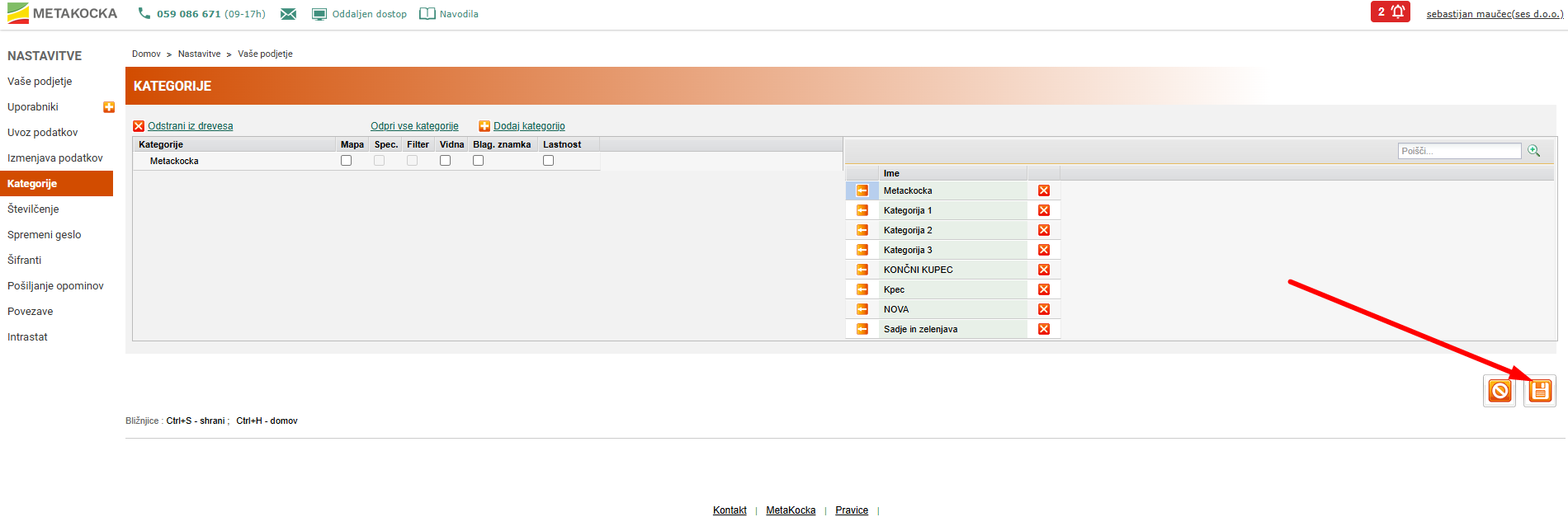Click Nastavitve in breadcrumb
This screenshot has width=1568, height=517.
[x=199, y=54]
